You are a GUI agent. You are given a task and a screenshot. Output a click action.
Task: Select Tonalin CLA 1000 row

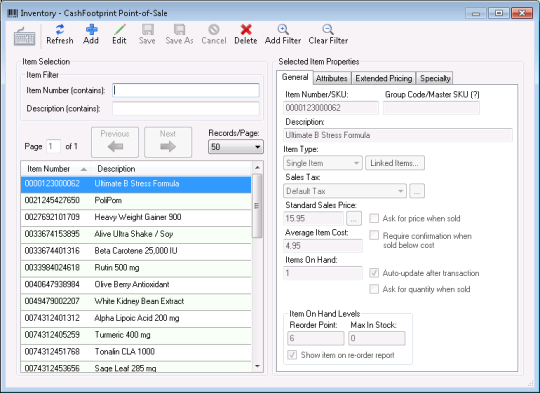136,352
